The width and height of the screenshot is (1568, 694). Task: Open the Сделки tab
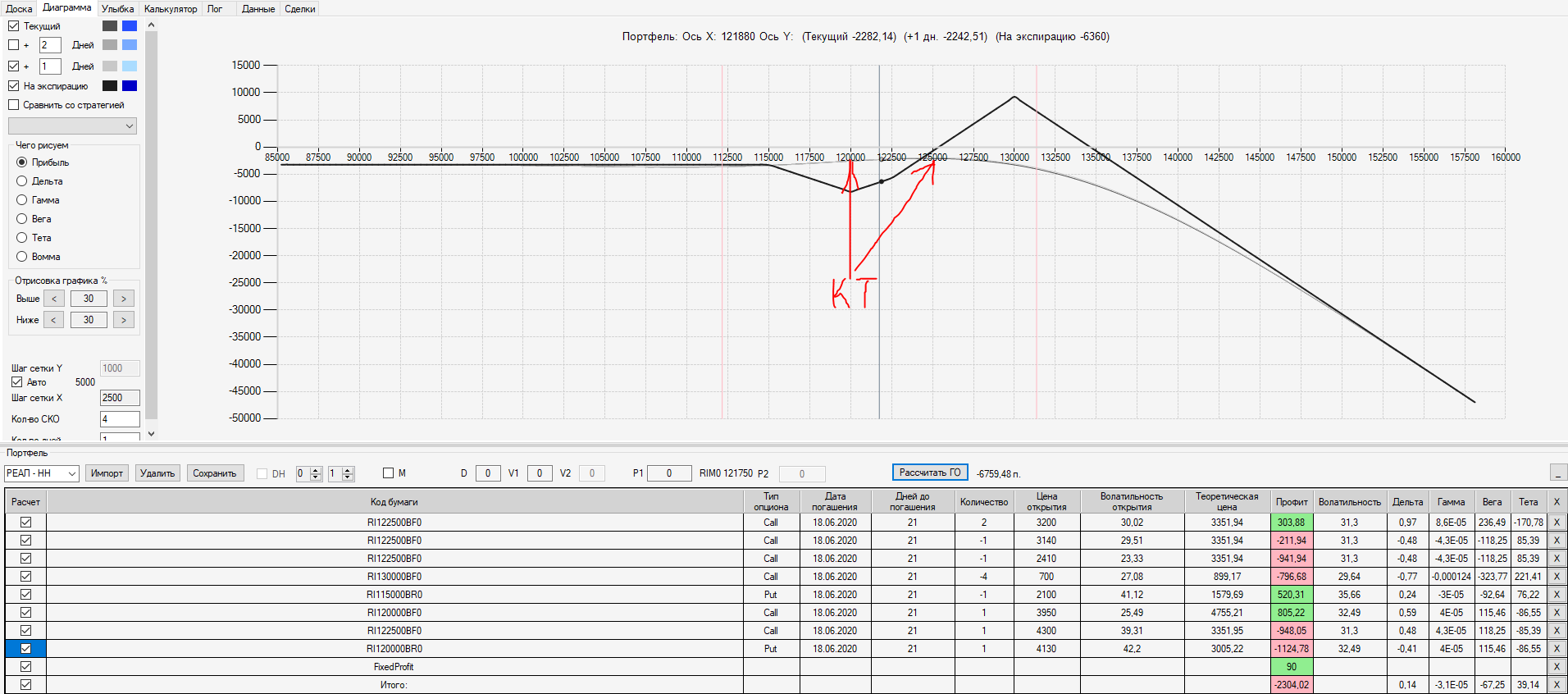[x=300, y=9]
